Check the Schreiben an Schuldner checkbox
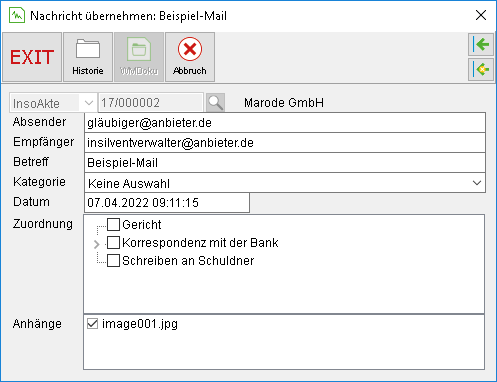 point(113,261)
